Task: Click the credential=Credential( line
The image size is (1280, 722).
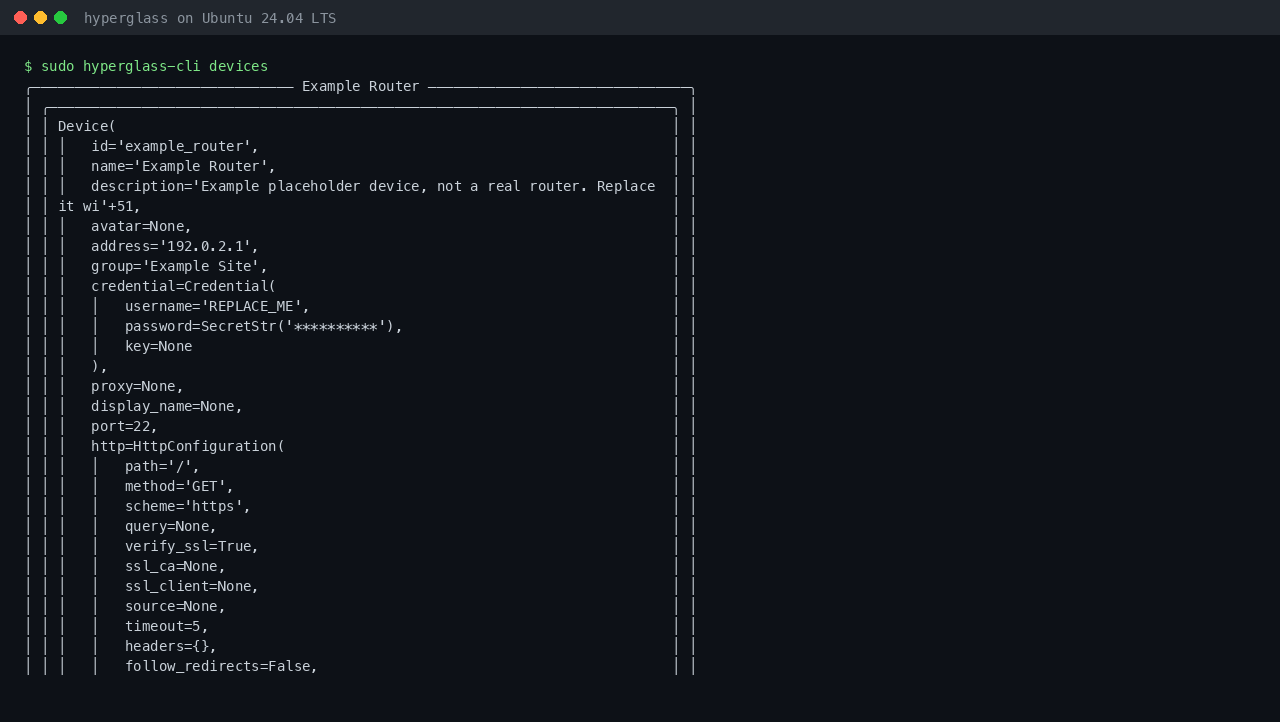Action: point(183,286)
